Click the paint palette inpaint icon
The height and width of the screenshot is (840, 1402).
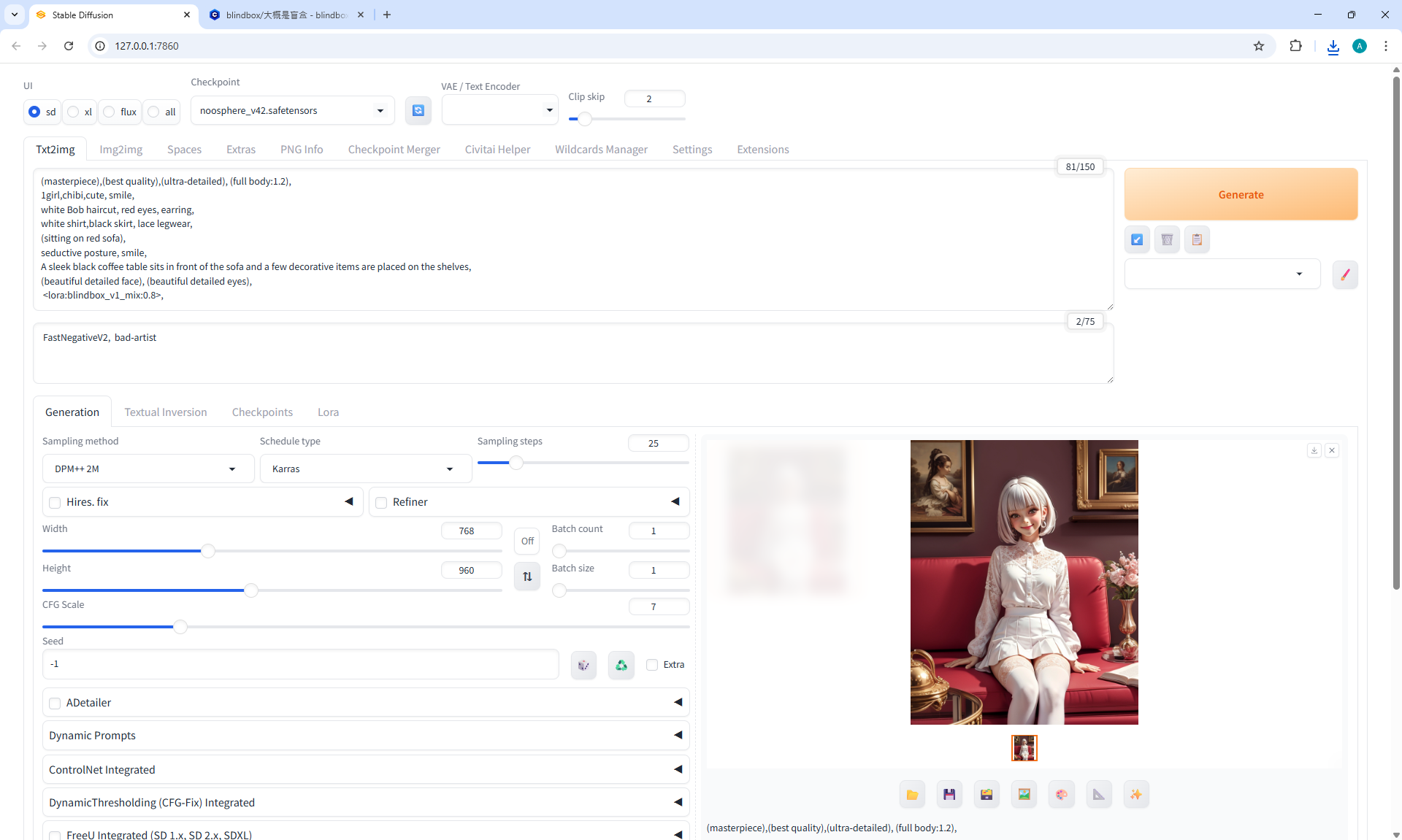pos(1061,795)
